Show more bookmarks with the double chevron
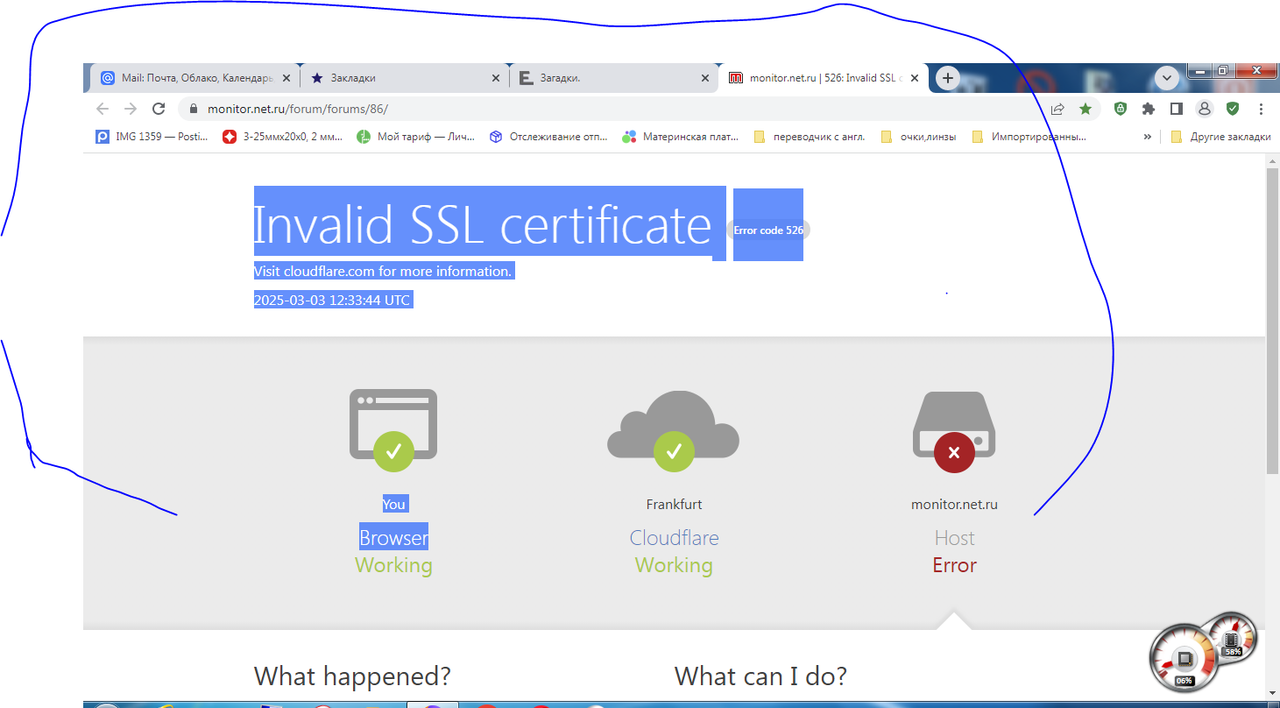The width and height of the screenshot is (1280, 708). [1147, 137]
